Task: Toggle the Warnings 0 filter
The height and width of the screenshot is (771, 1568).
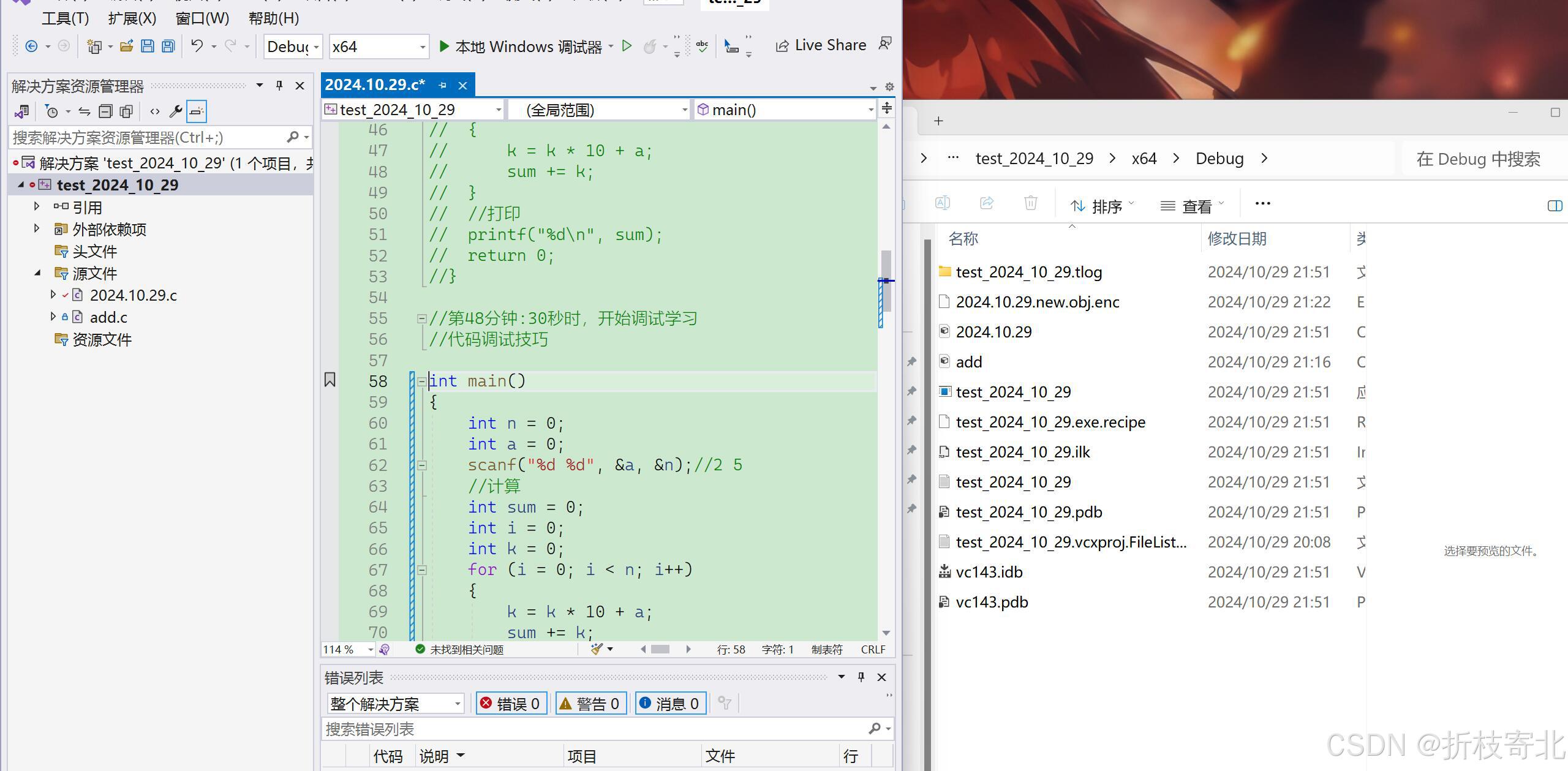Action: point(590,704)
